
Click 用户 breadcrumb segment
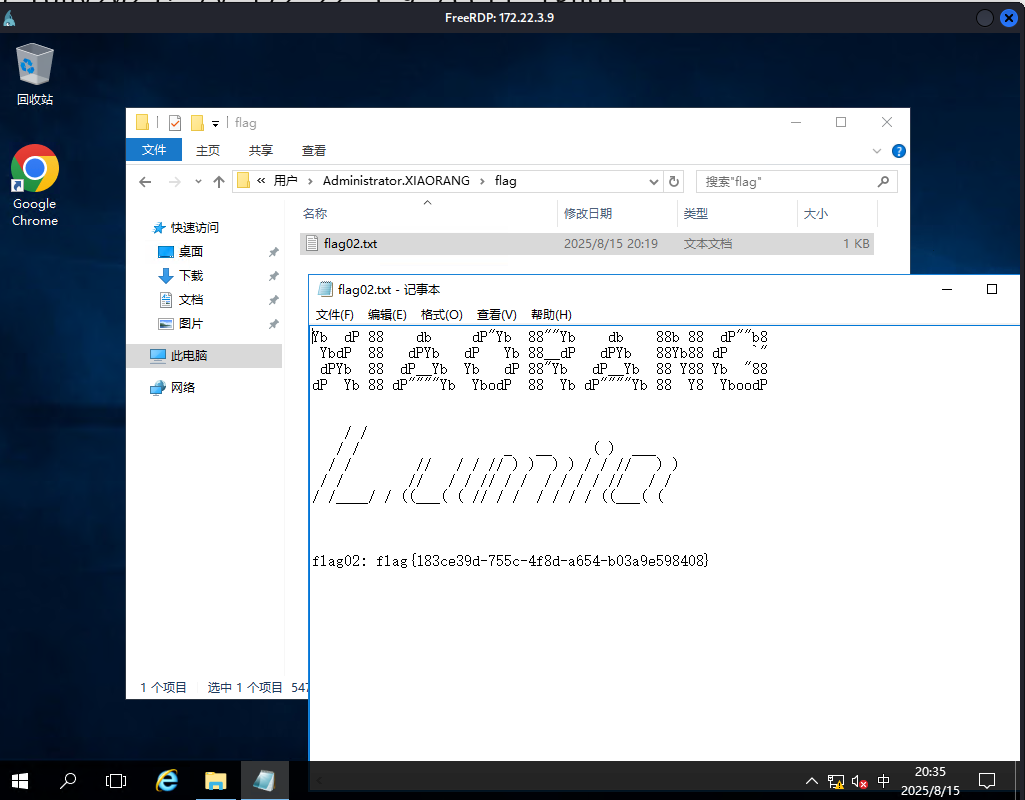(x=286, y=181)
